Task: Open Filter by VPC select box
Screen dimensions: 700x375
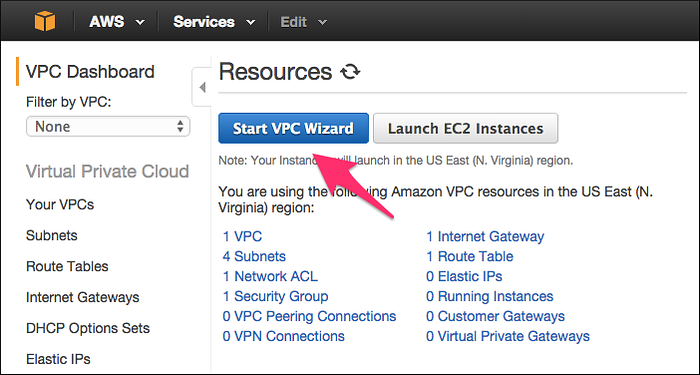Action: (x=108, y=126)
